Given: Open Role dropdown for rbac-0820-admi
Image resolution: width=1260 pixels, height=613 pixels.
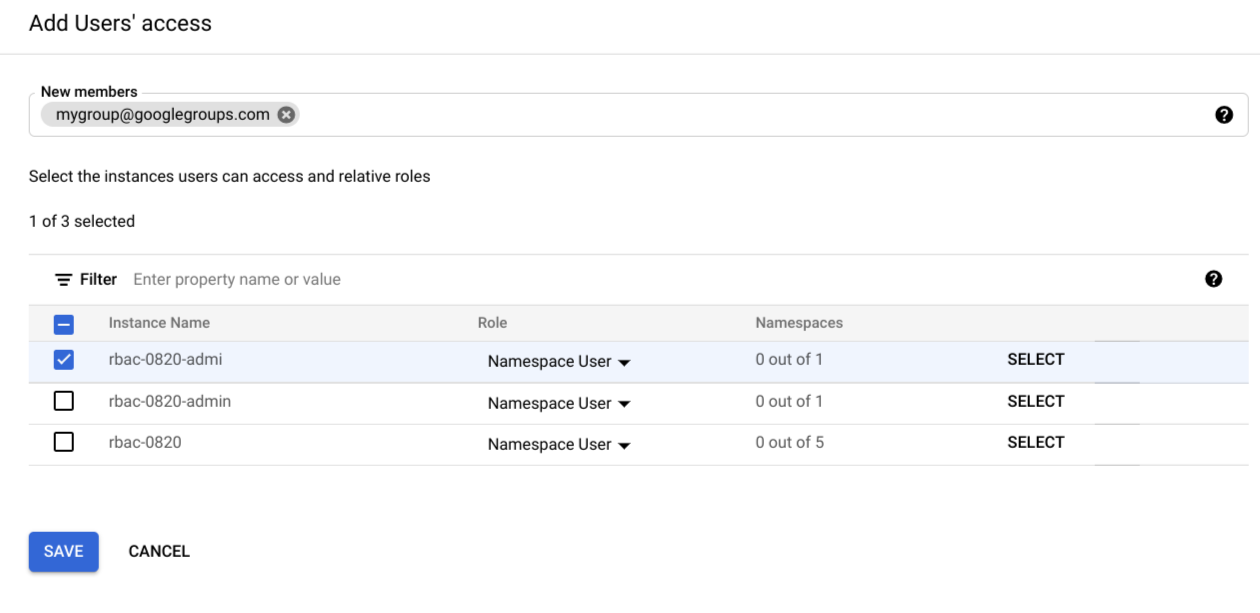Looking at the screenshot, I should [558, 360].
